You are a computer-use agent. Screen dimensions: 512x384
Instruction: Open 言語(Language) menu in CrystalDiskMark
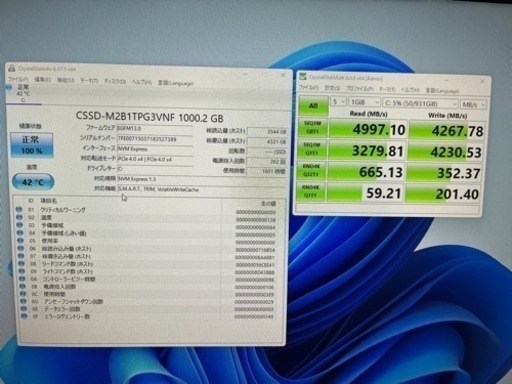click(x=442, y=91)
